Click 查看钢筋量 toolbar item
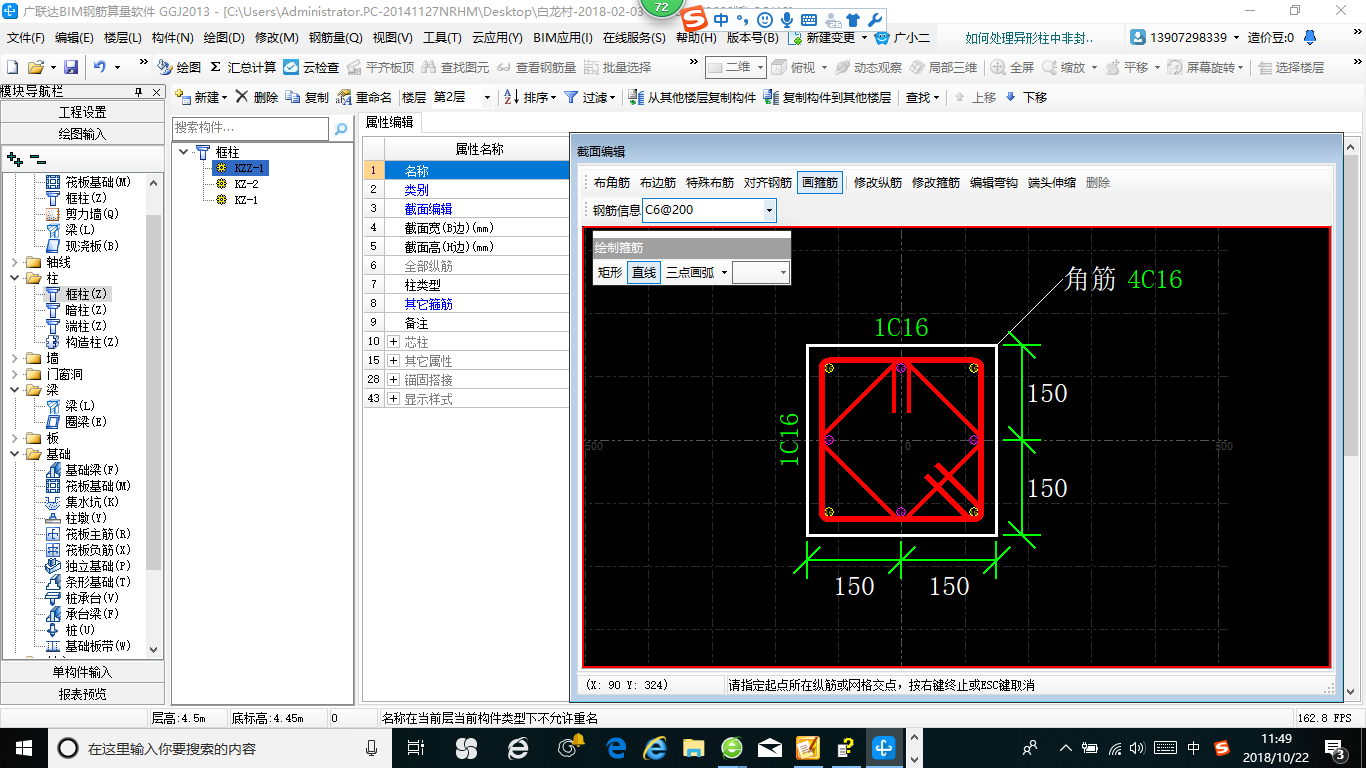1366x768 pixels. [x=537, y=67]
